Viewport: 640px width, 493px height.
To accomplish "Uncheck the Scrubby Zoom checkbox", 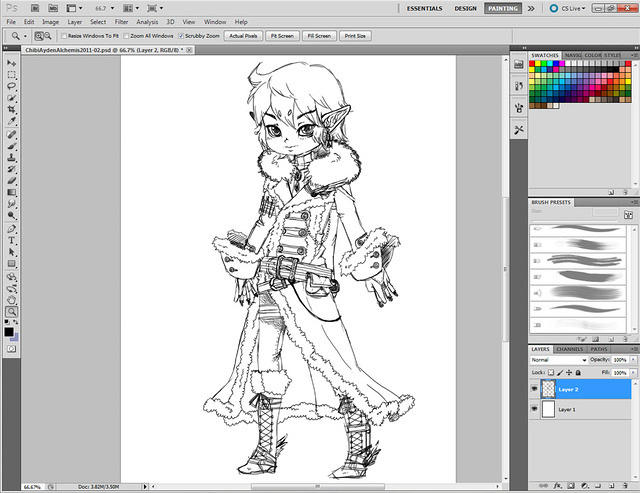I will pos(181,36).
